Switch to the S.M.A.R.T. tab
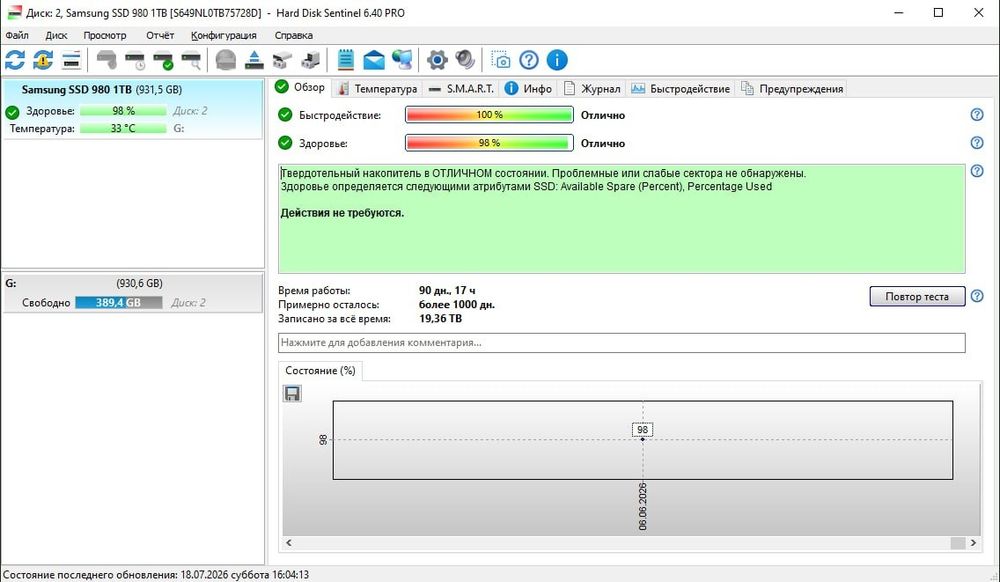The width and height of the screenshot is (1000, 582). (x=462, y=89)
